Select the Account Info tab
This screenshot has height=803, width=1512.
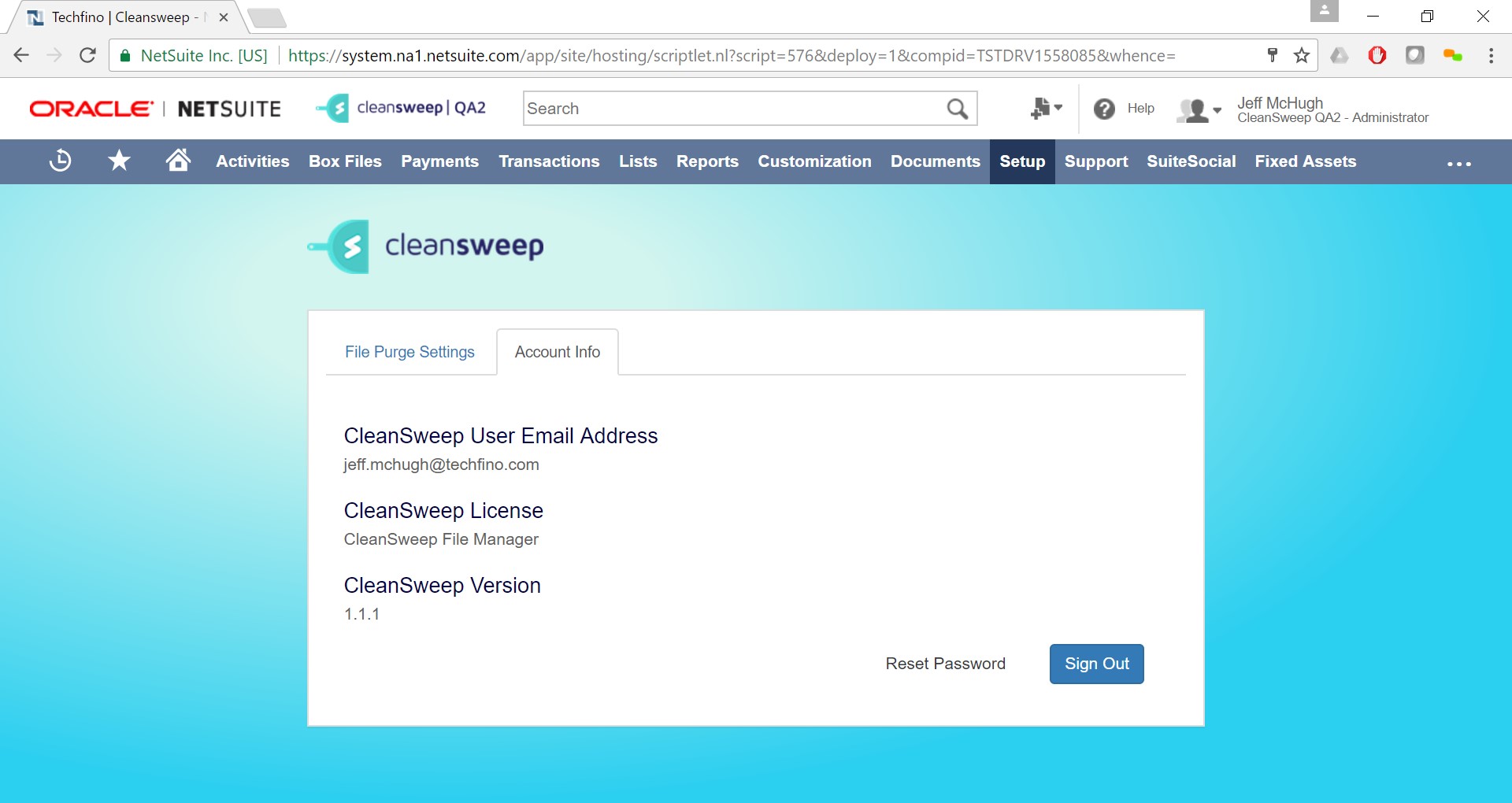pos(557,352)
